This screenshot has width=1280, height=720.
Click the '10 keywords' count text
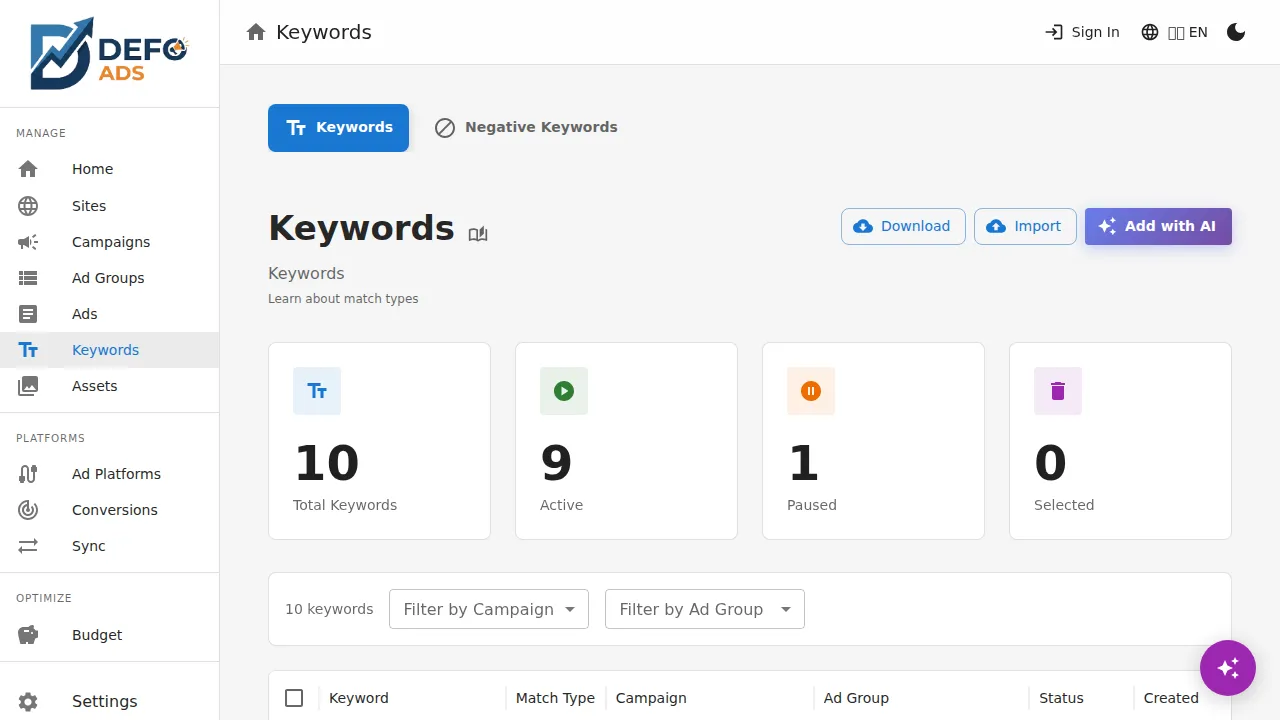pyautogui.click(x=329, y=609)
